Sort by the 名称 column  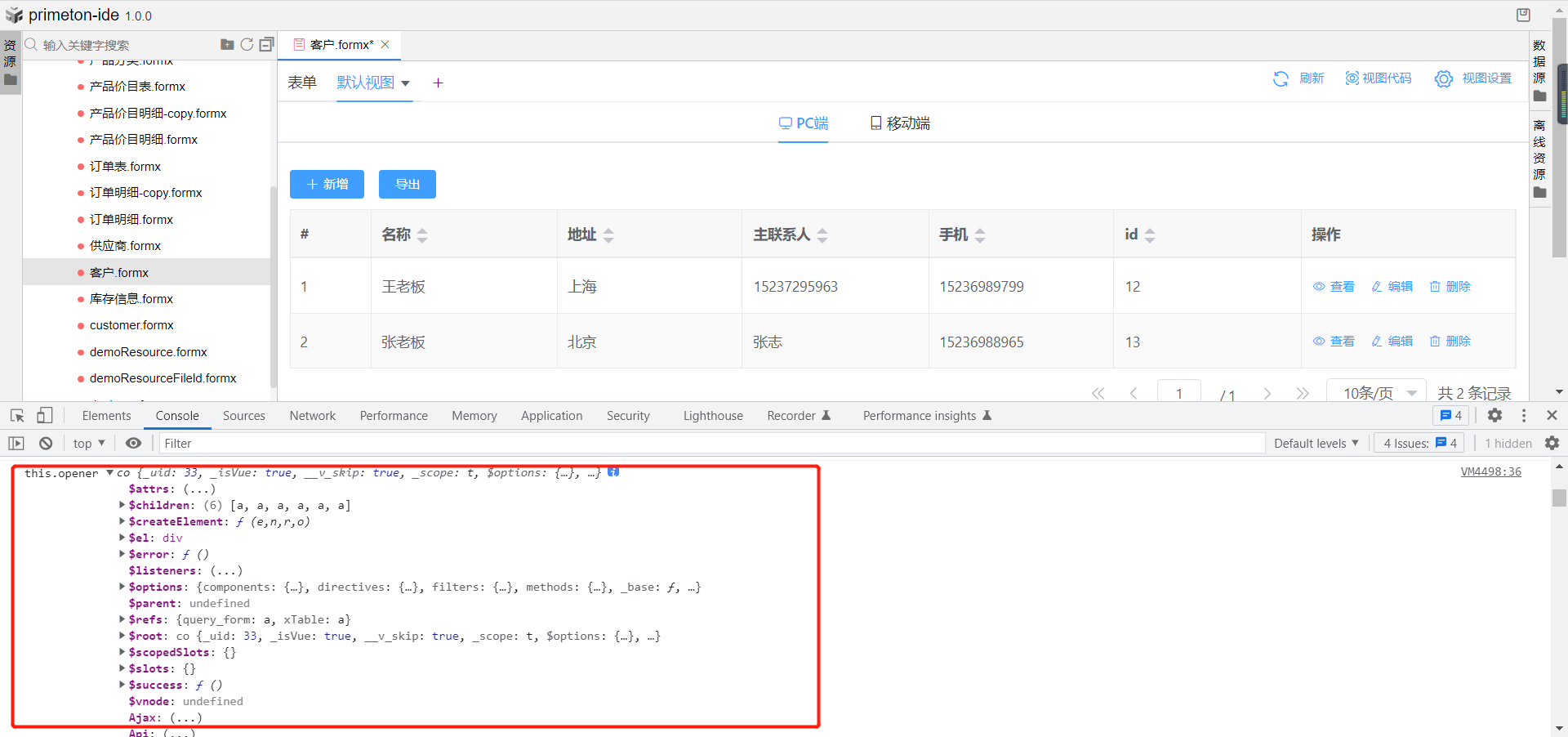point(422,235)
